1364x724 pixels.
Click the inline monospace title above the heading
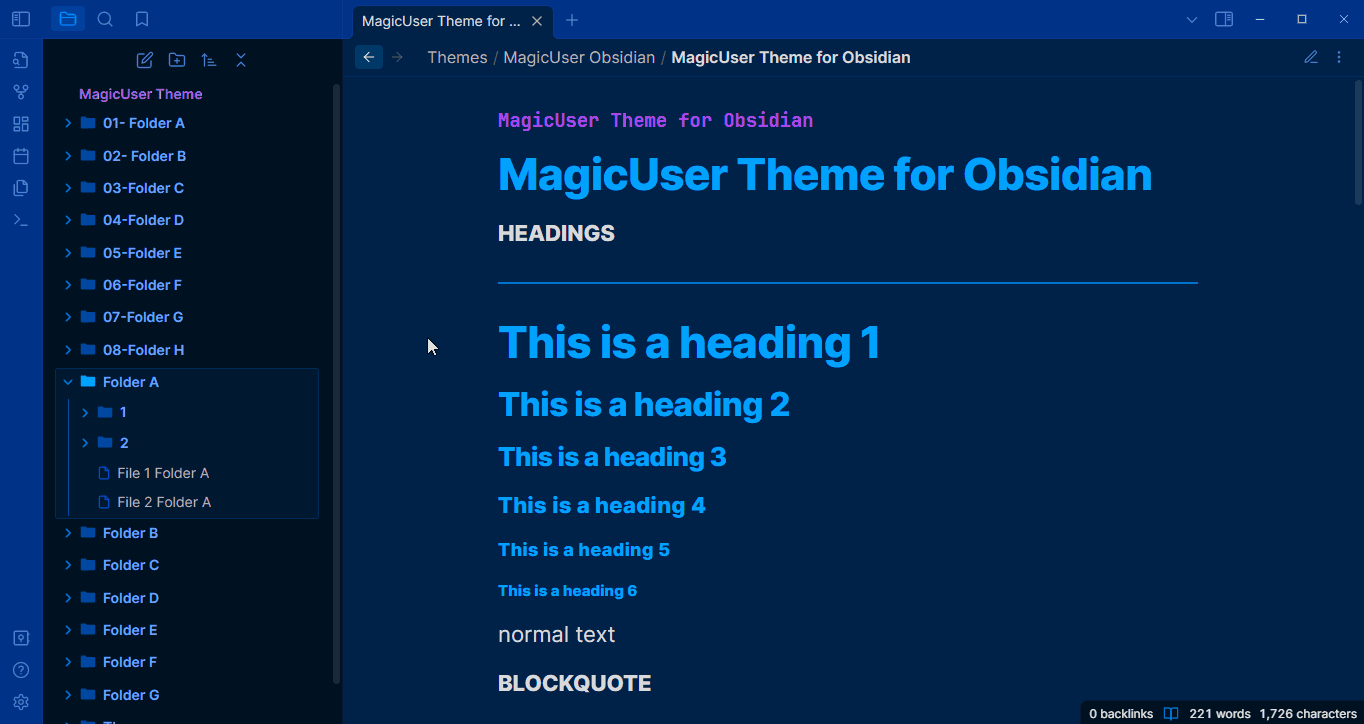655,121
